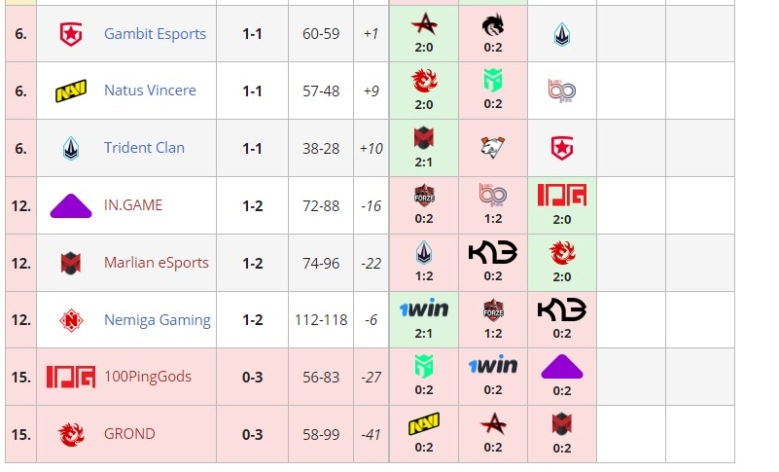Go to the Nemiga Gaming team page
The width and height of the screenshot is (779, 472).
click(x=157, y=320)
